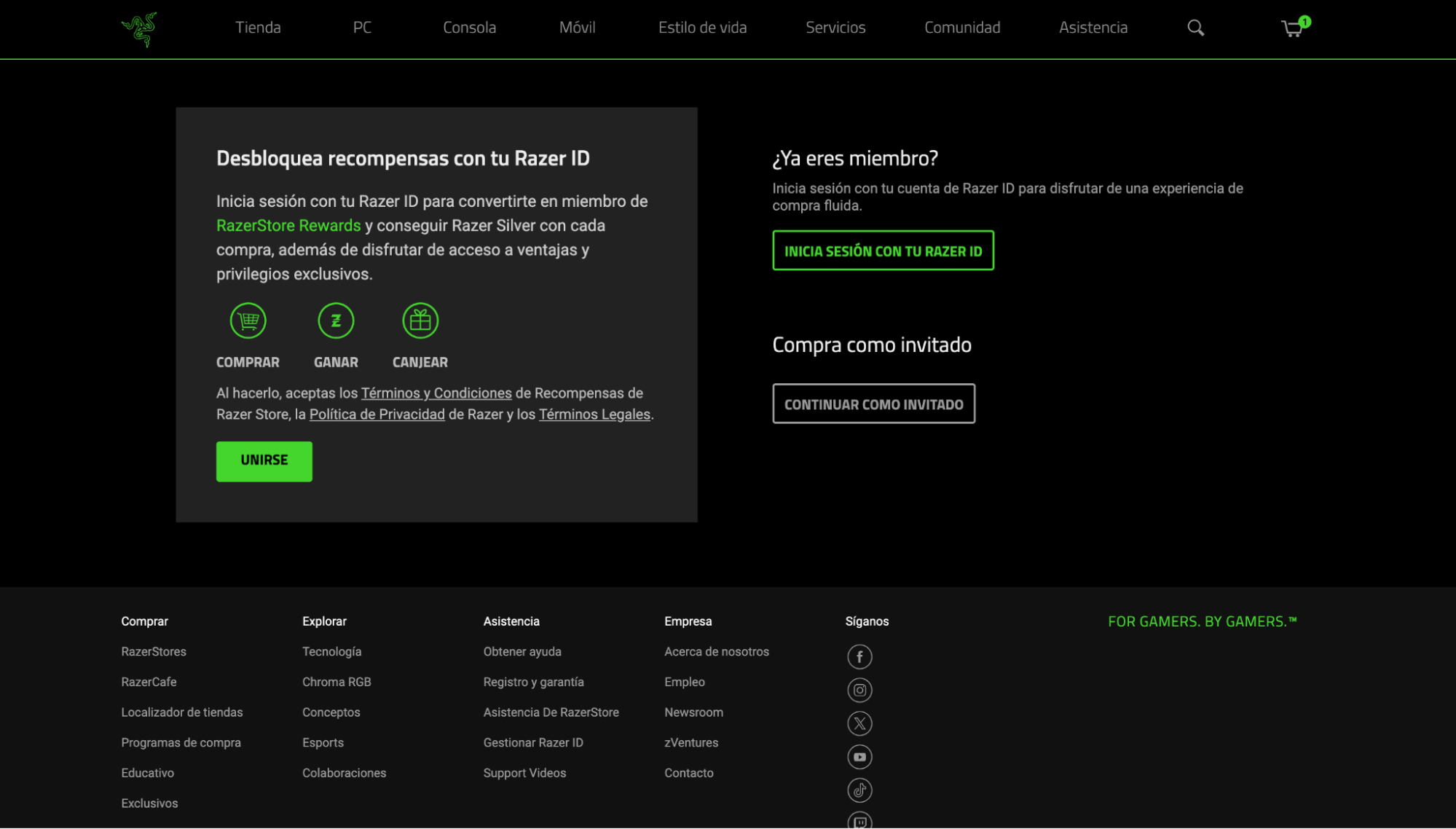1456x829 pixels.
Task: Click Continuar como invitado button
Action: pos(873,404)
